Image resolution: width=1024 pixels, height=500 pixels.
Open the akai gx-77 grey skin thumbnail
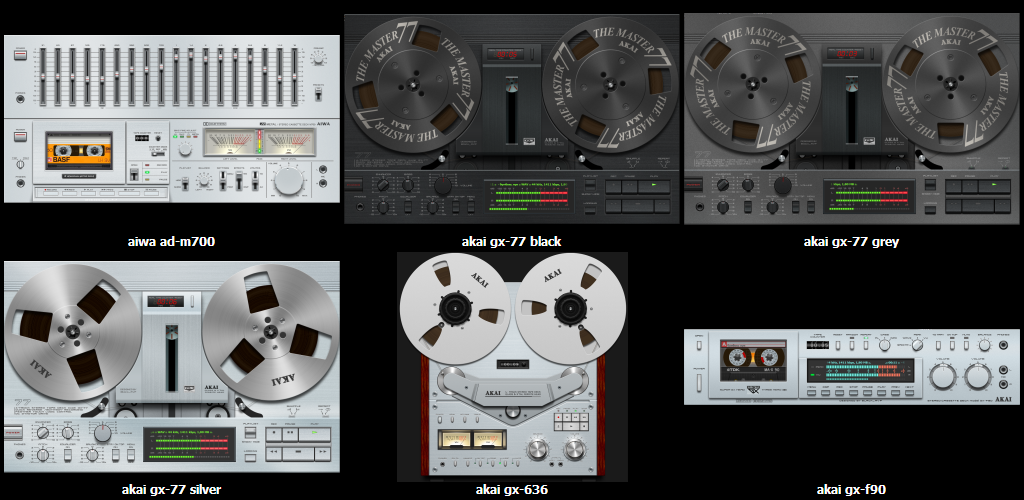click(x=852, y=119)
